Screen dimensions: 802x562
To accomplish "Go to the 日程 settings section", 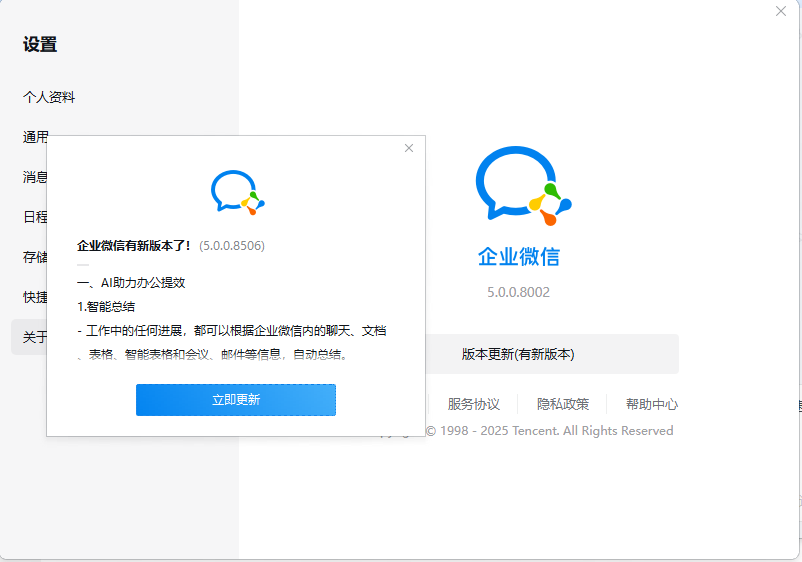I will (x=34, y=217).
